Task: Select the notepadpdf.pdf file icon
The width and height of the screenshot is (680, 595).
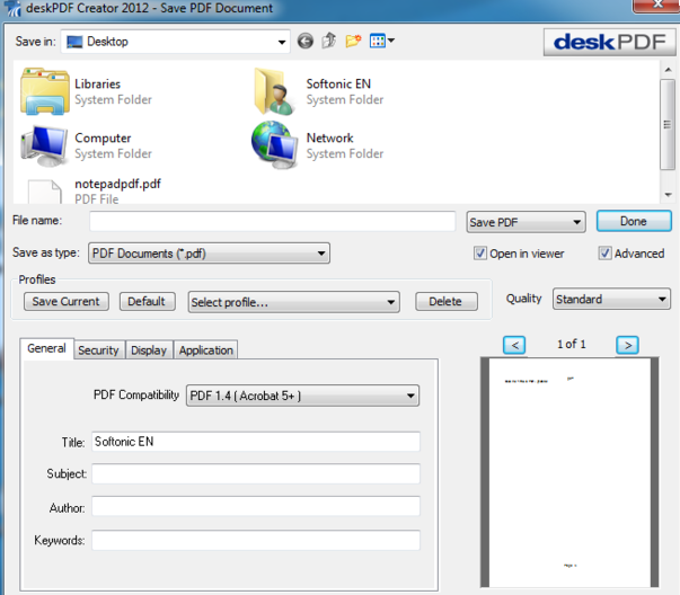Action: (x=44, y=192)
